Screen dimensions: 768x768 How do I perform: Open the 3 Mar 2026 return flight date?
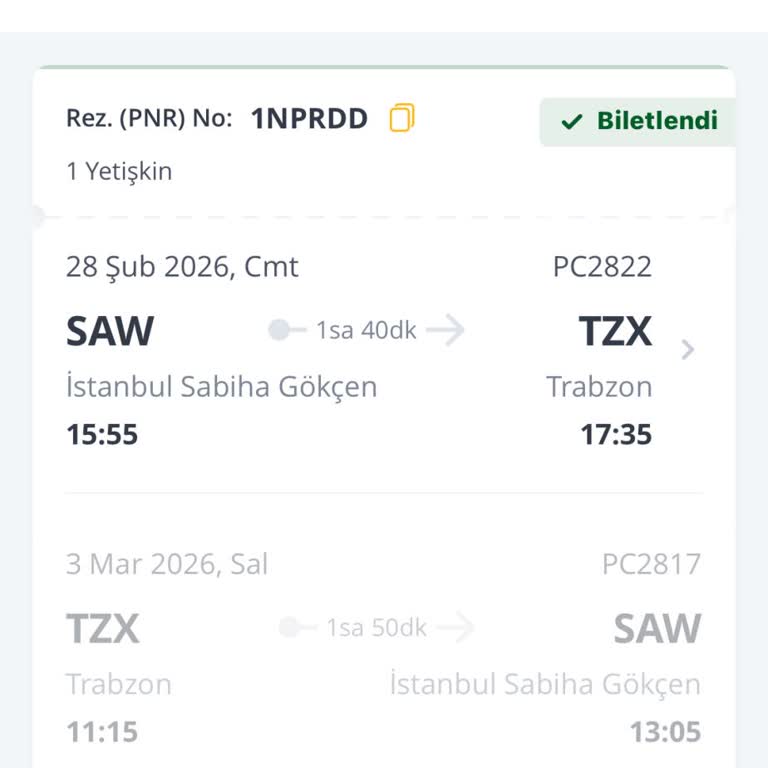(167, 564)
